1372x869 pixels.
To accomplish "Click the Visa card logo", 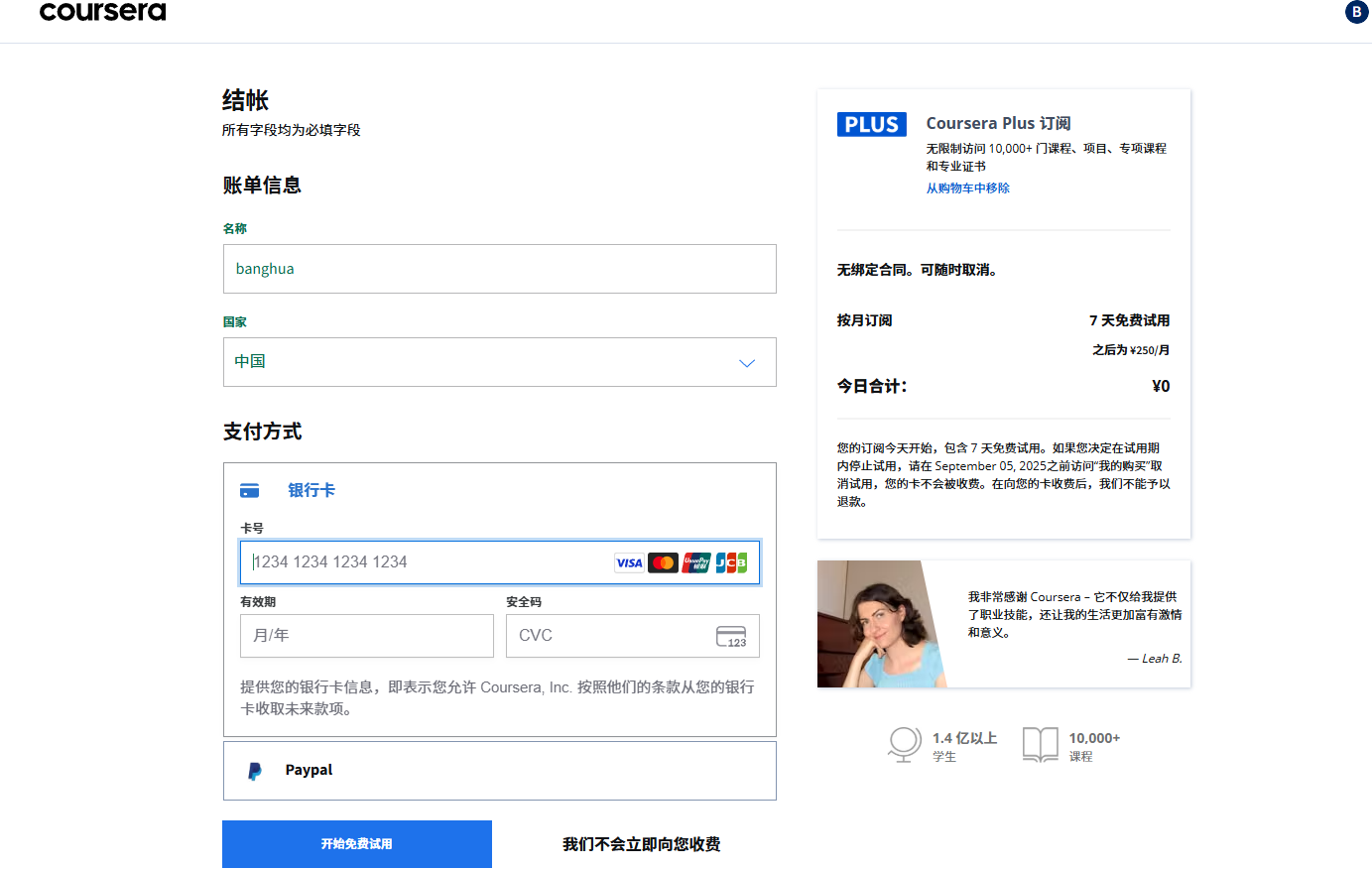I will pyautogui.click(x=629, y=562).
